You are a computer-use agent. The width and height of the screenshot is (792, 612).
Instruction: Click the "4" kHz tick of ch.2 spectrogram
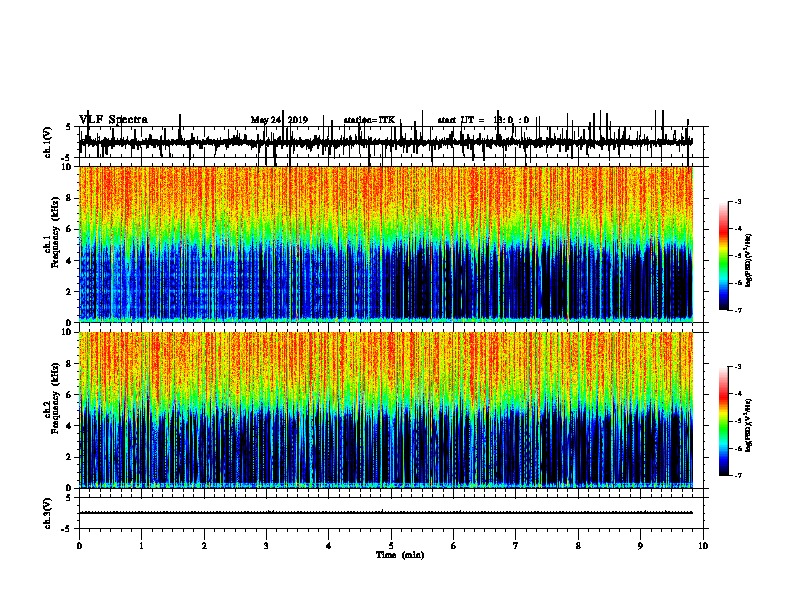[x=70, y=426]
